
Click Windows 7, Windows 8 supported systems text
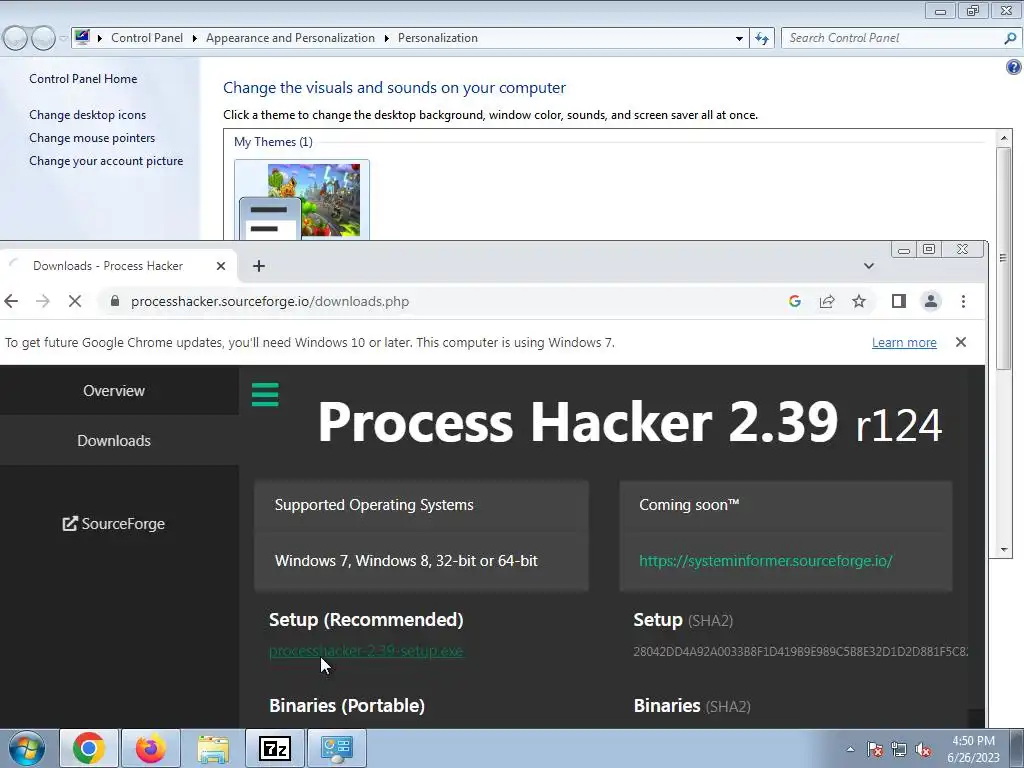click(406, 561)
